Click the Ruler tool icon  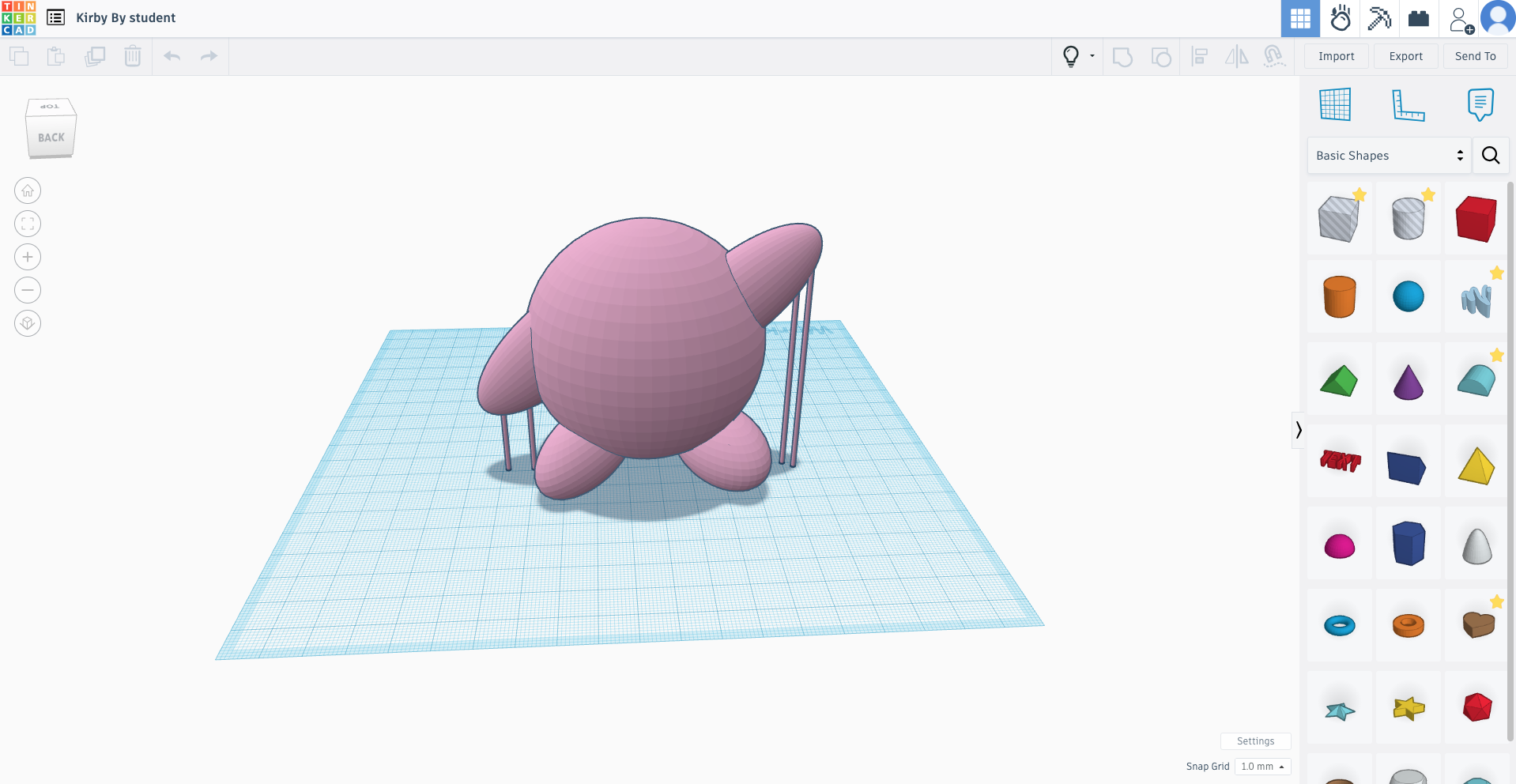click(x=1408, y=105)
